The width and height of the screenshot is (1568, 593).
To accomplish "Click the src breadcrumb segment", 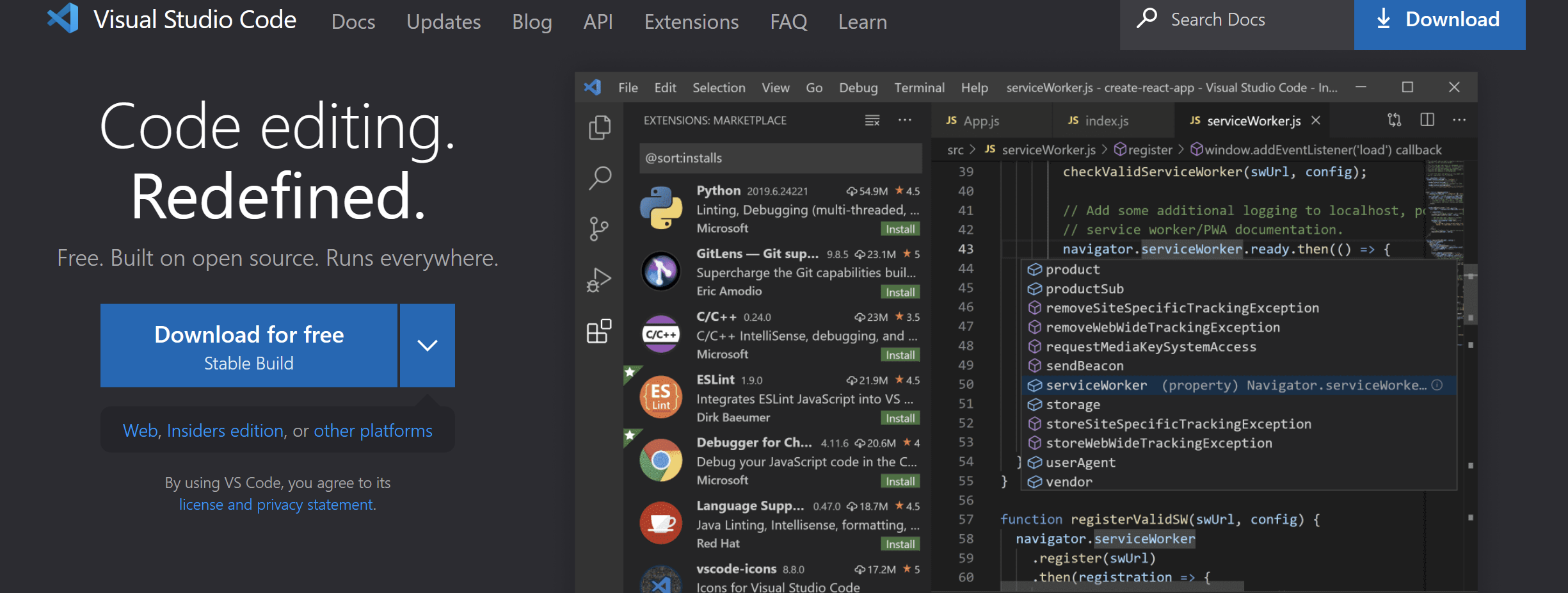I will click(956, 150).
